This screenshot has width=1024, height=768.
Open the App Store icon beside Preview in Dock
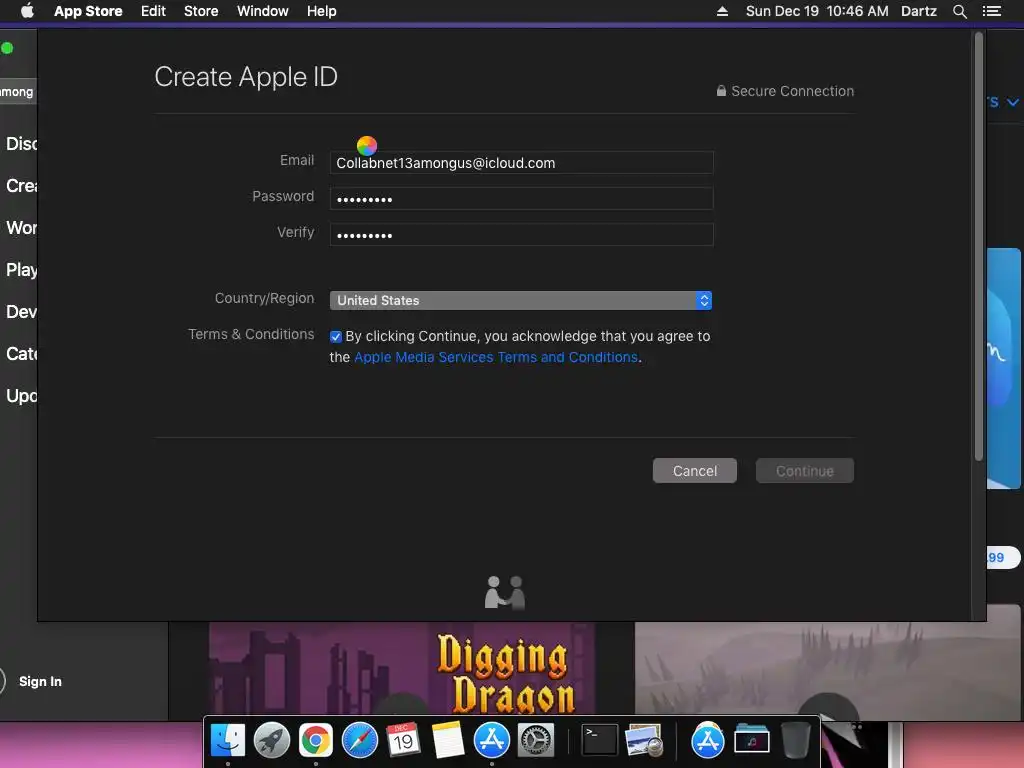click(707, 741)
